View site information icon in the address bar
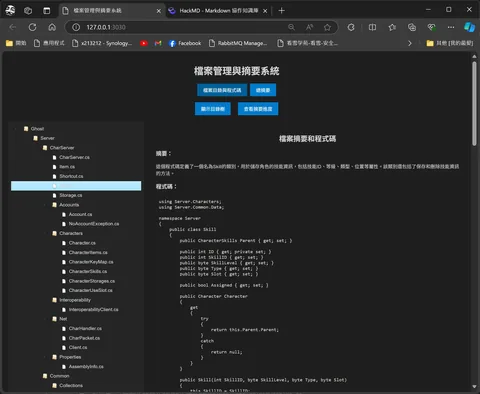This screenshot has width=480, height=394. pos(76,27)
